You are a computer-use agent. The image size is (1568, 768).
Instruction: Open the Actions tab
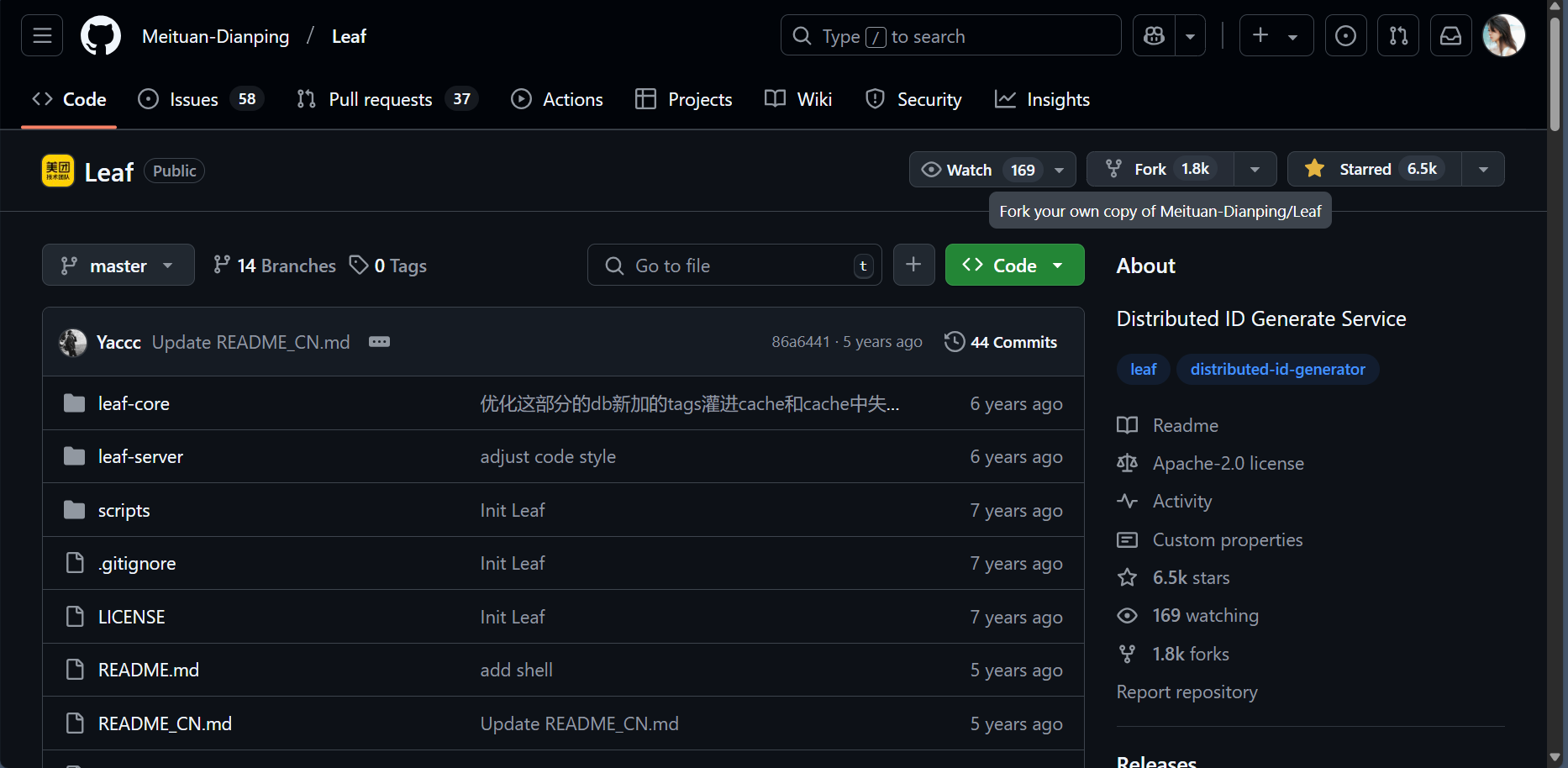(x=556, y=99)
